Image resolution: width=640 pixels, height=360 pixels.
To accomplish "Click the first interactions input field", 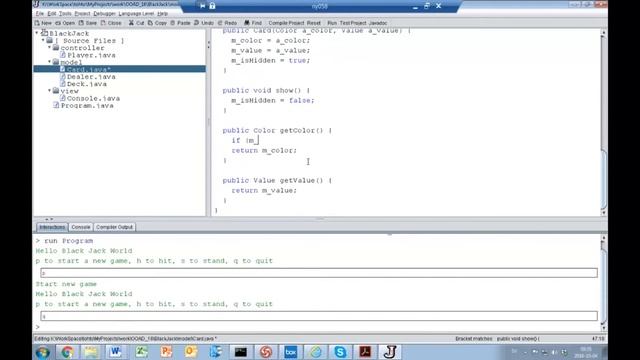I will (x=319, y=273).
